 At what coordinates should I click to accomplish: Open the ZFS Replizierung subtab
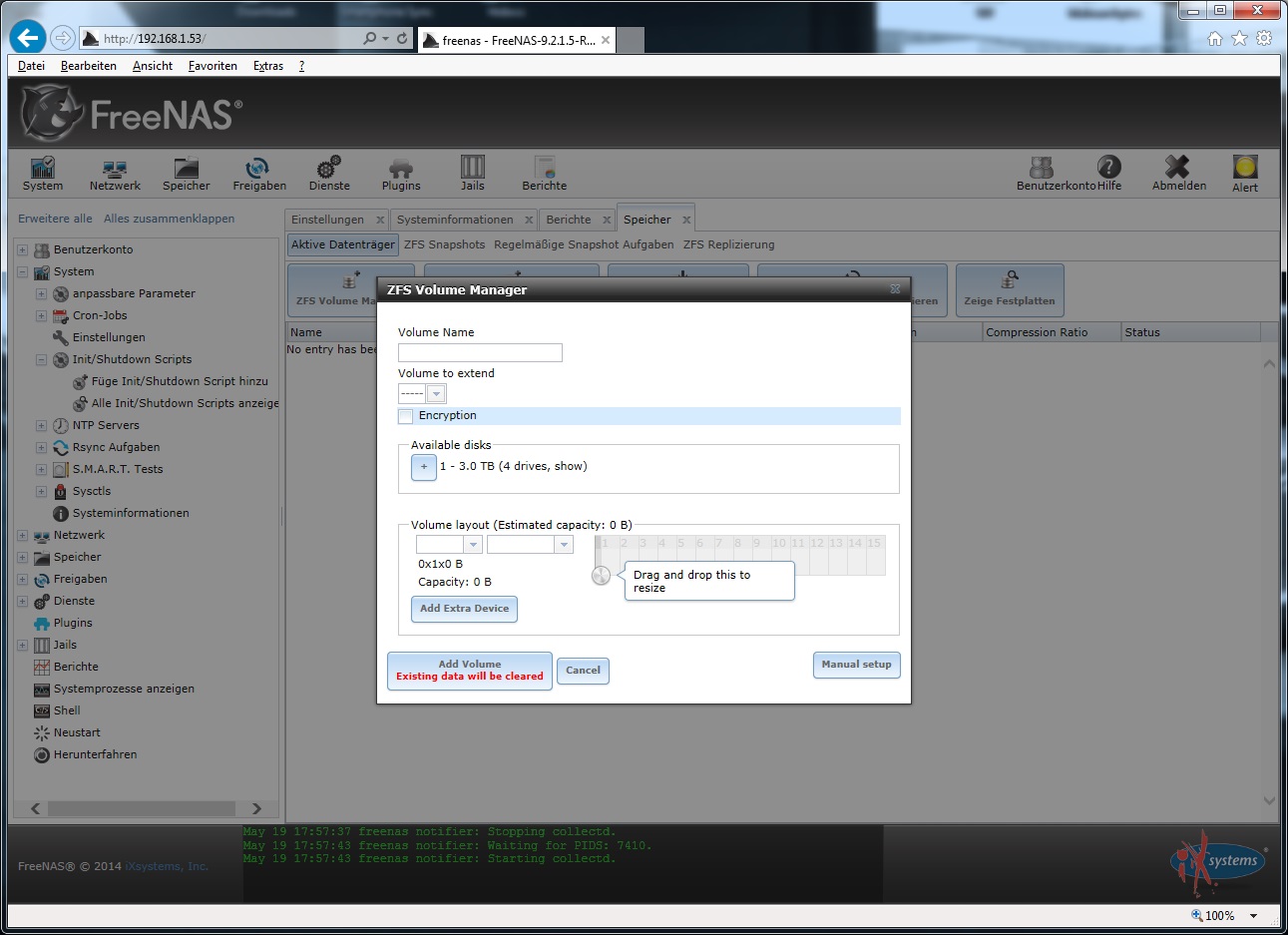click(728, 244)
